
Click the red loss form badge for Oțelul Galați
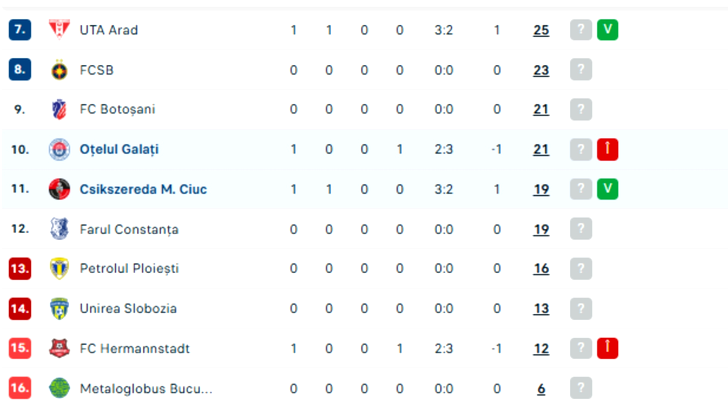point(607,149)
